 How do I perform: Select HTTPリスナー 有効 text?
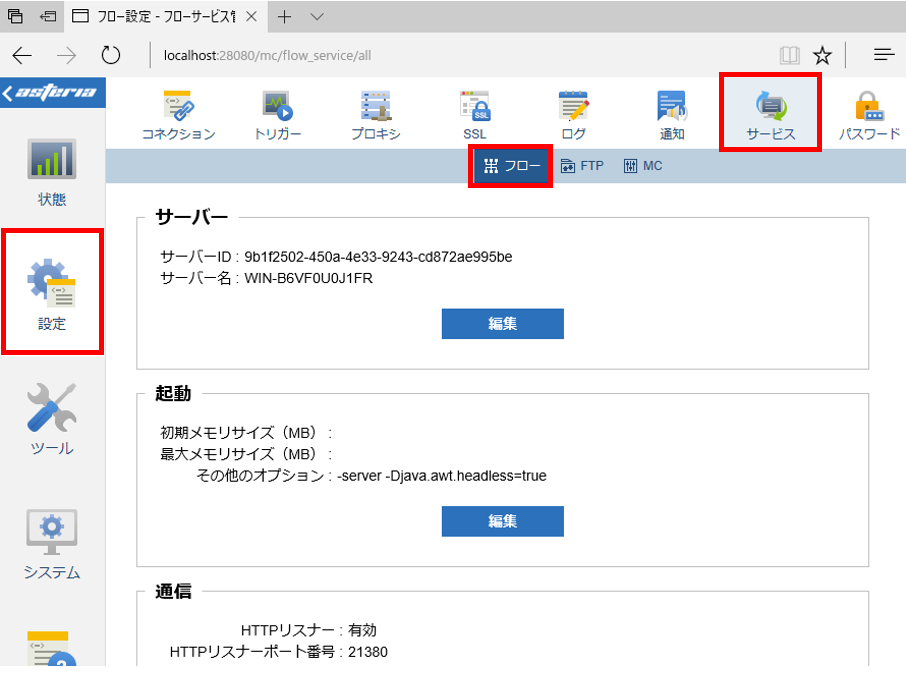(x=362, y=630)
